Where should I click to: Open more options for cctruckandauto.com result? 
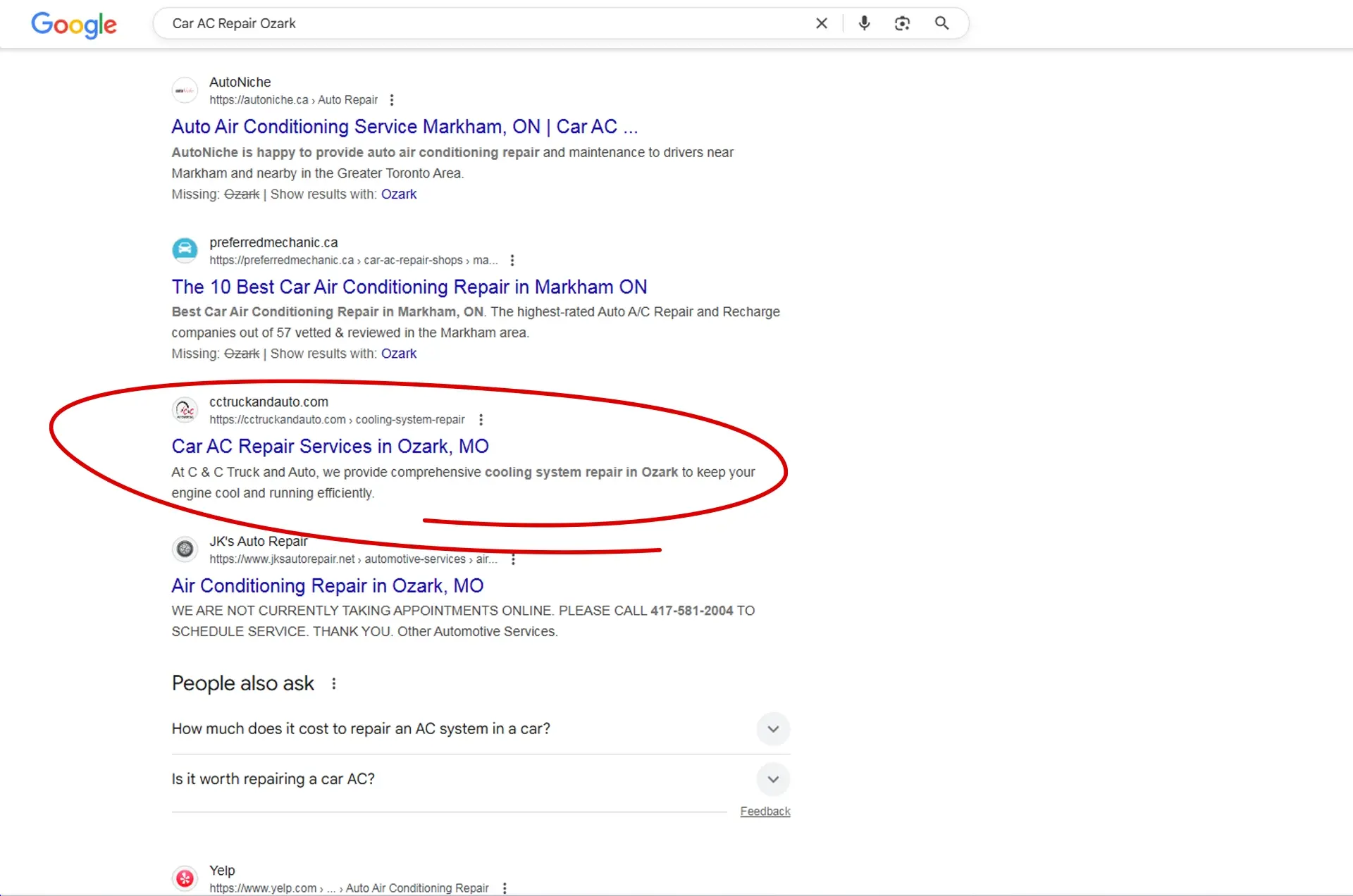[x=481, y=420]
